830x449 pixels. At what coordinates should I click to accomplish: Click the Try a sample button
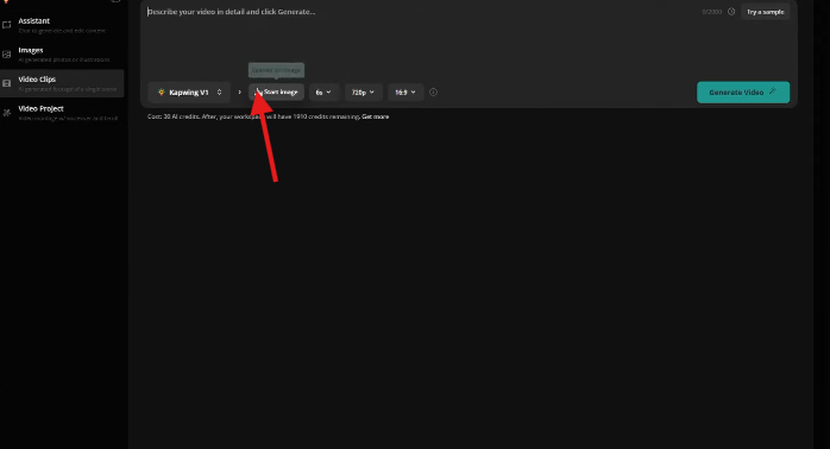click(x=765, y=12)
